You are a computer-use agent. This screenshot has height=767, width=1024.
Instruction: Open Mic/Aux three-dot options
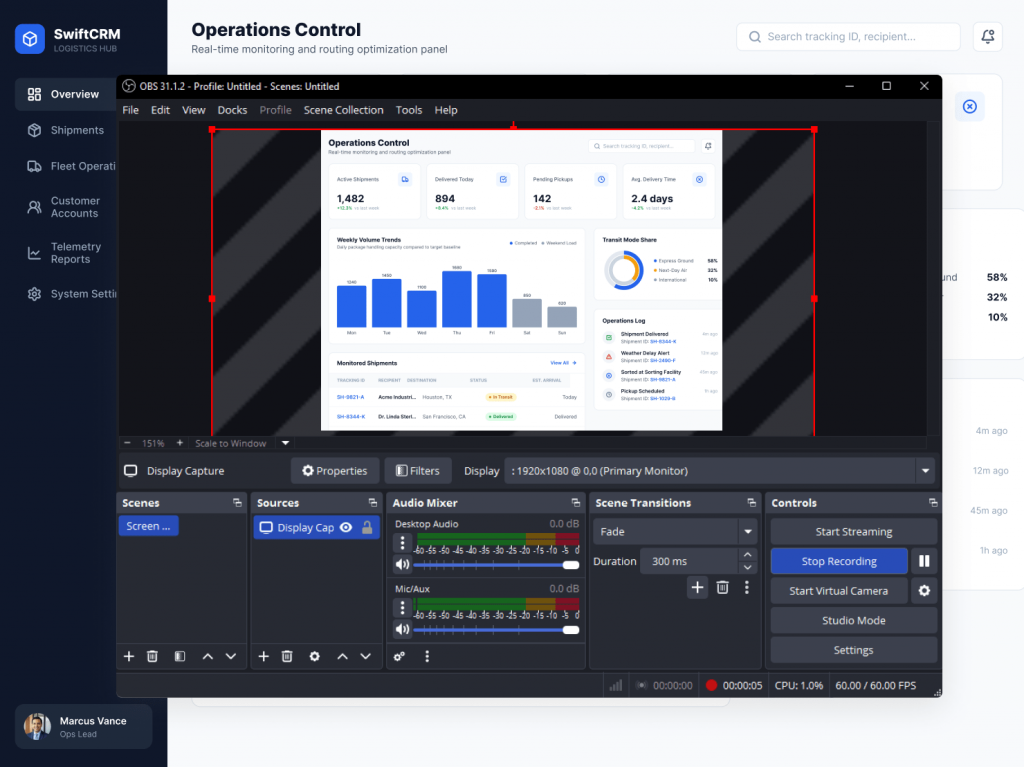(x=402, y=608)
